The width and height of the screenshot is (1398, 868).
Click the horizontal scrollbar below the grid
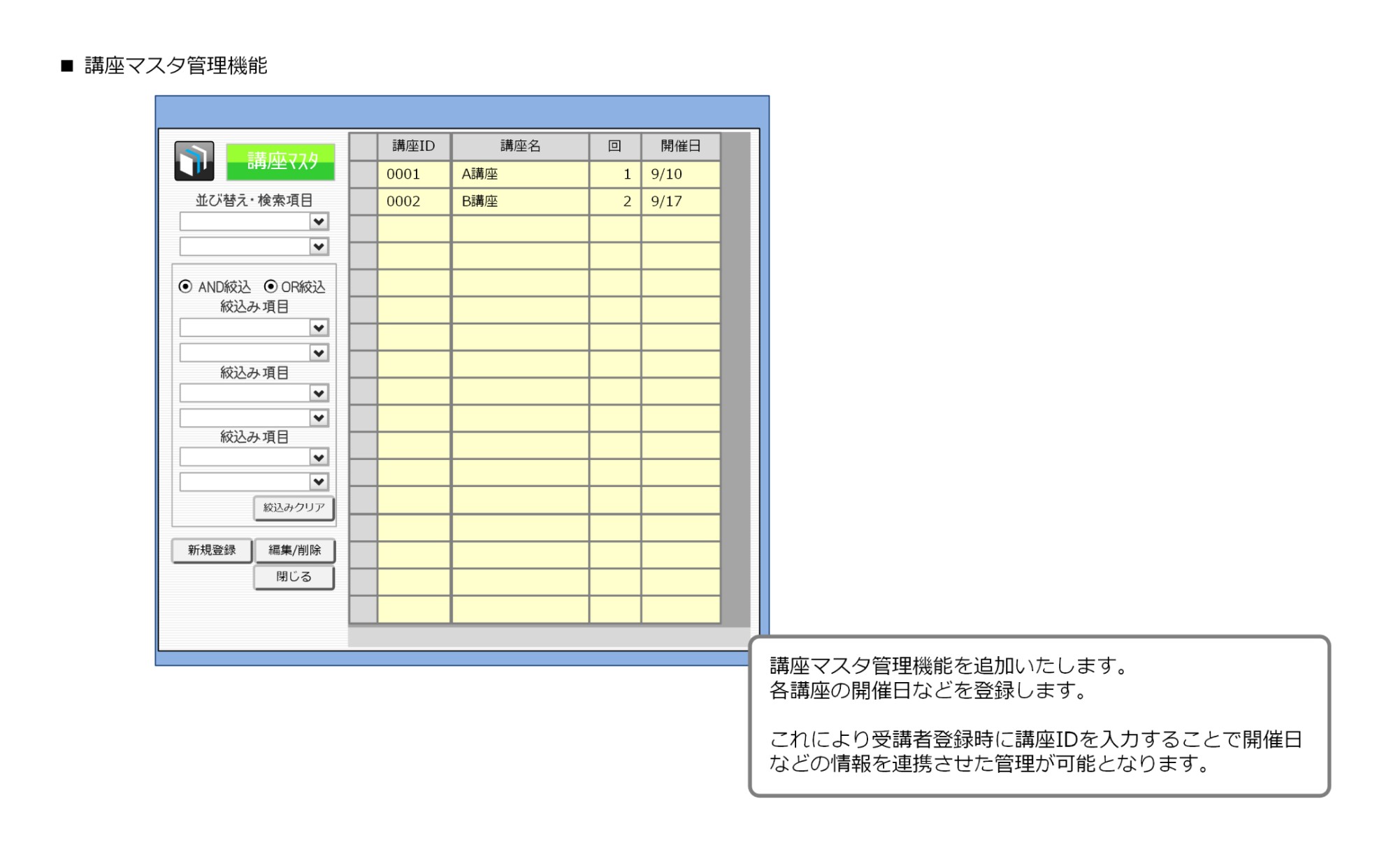(x=549, y=637)
